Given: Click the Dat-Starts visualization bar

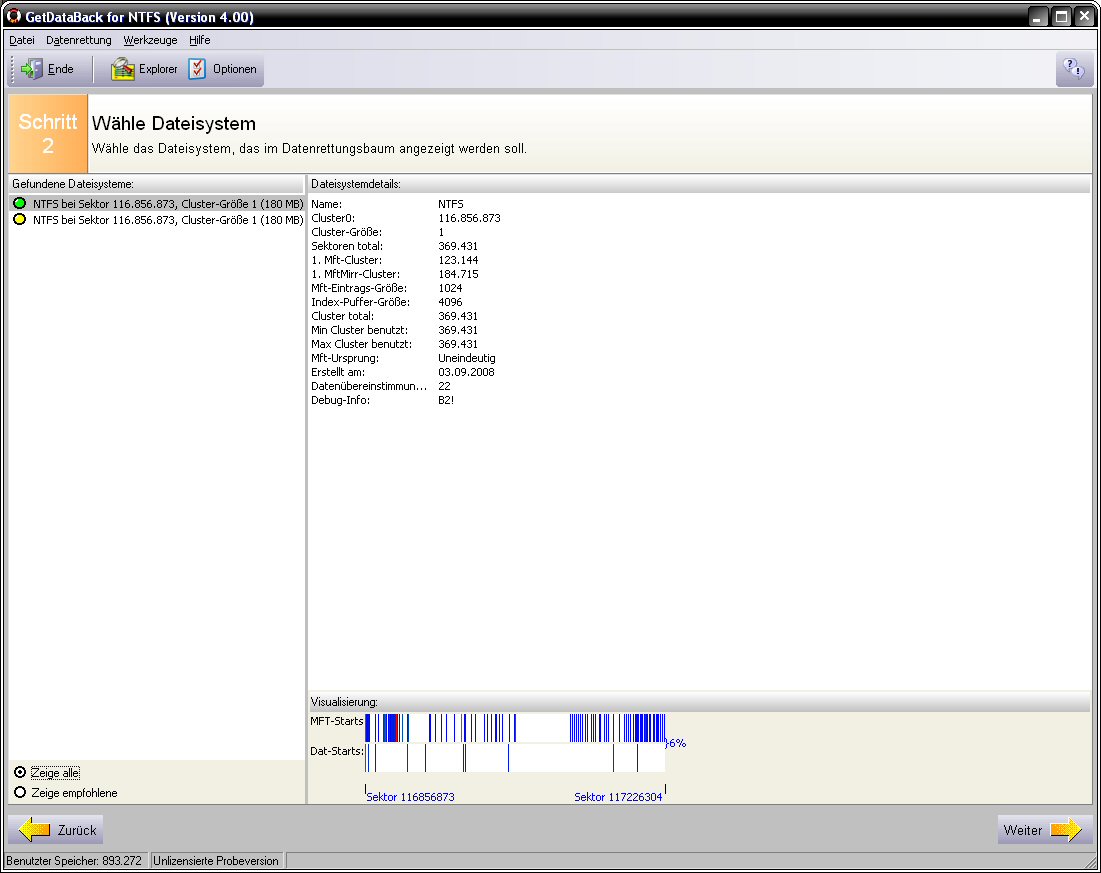Looking at the screenshot, I should coord(515,758).
